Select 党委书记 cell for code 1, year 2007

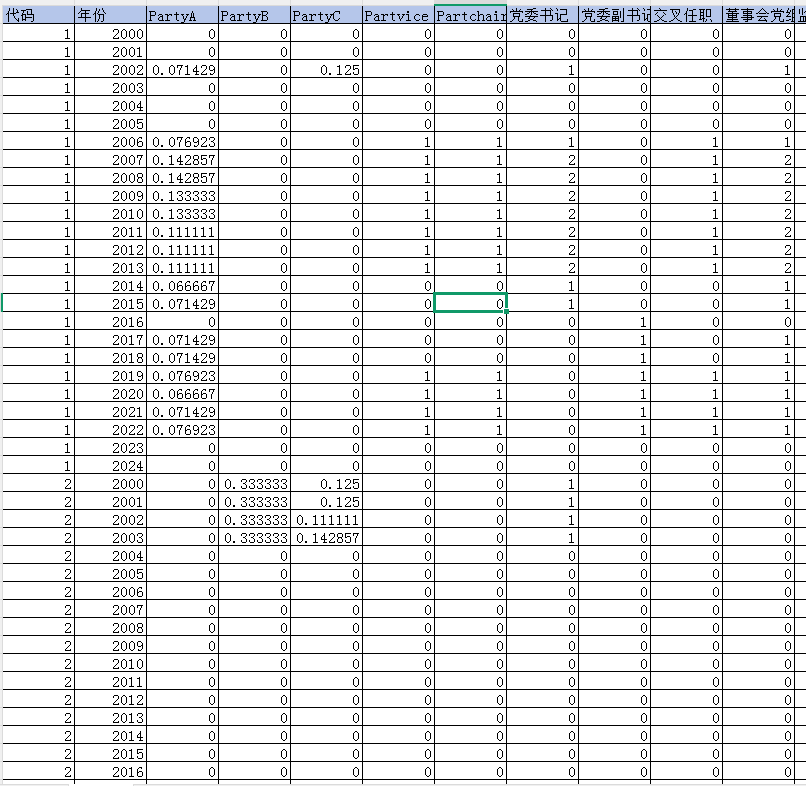pyautogui.click(x=542, y=160)
